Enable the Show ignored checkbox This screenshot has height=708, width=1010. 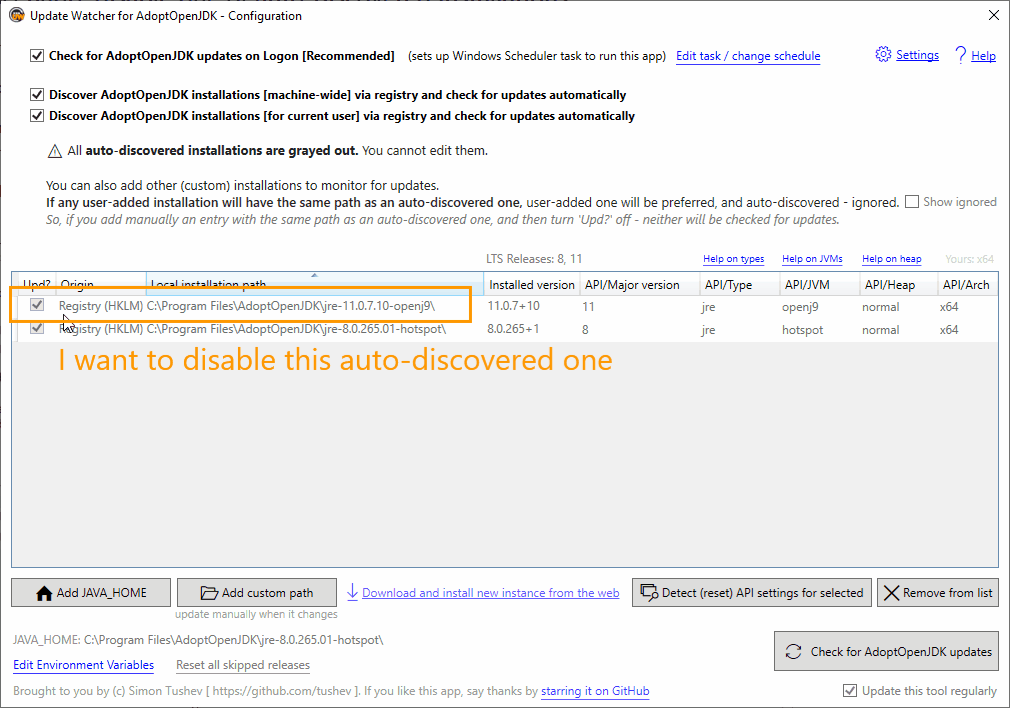click(911, 202)
